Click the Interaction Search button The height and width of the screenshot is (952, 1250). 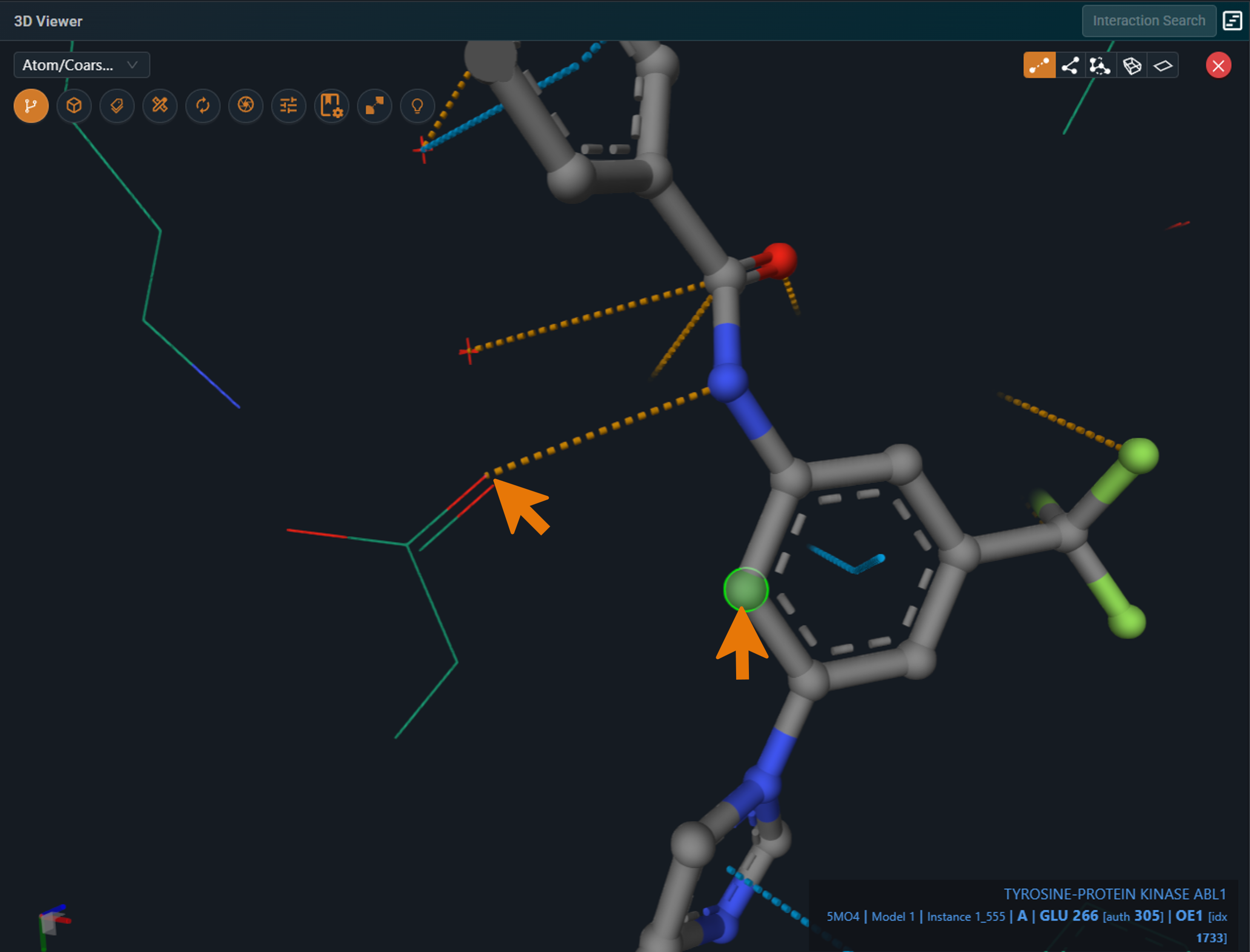pos(1149,21)
